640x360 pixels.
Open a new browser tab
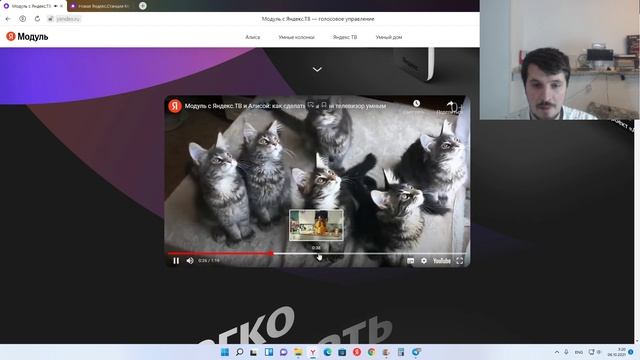pos(142,6)
